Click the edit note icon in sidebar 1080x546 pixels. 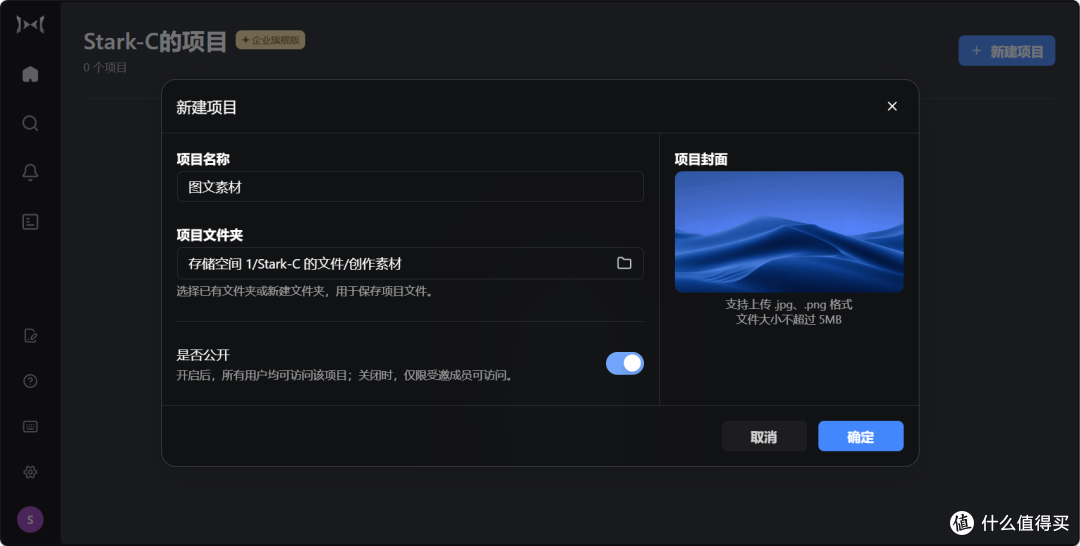click(30, 336)
